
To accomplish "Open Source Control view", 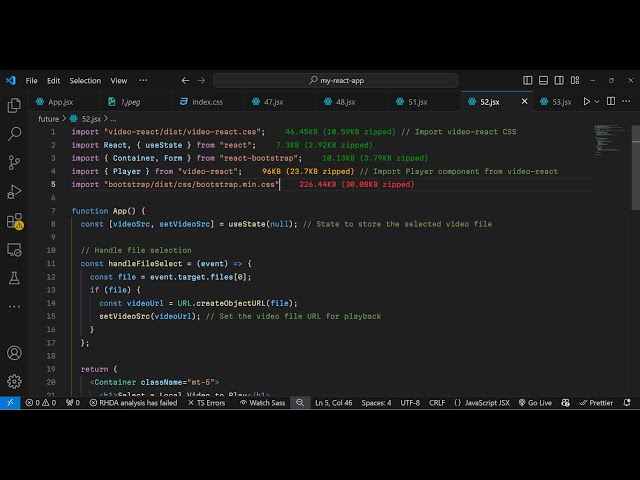I will pyautogui.click(x=14, y=163).
